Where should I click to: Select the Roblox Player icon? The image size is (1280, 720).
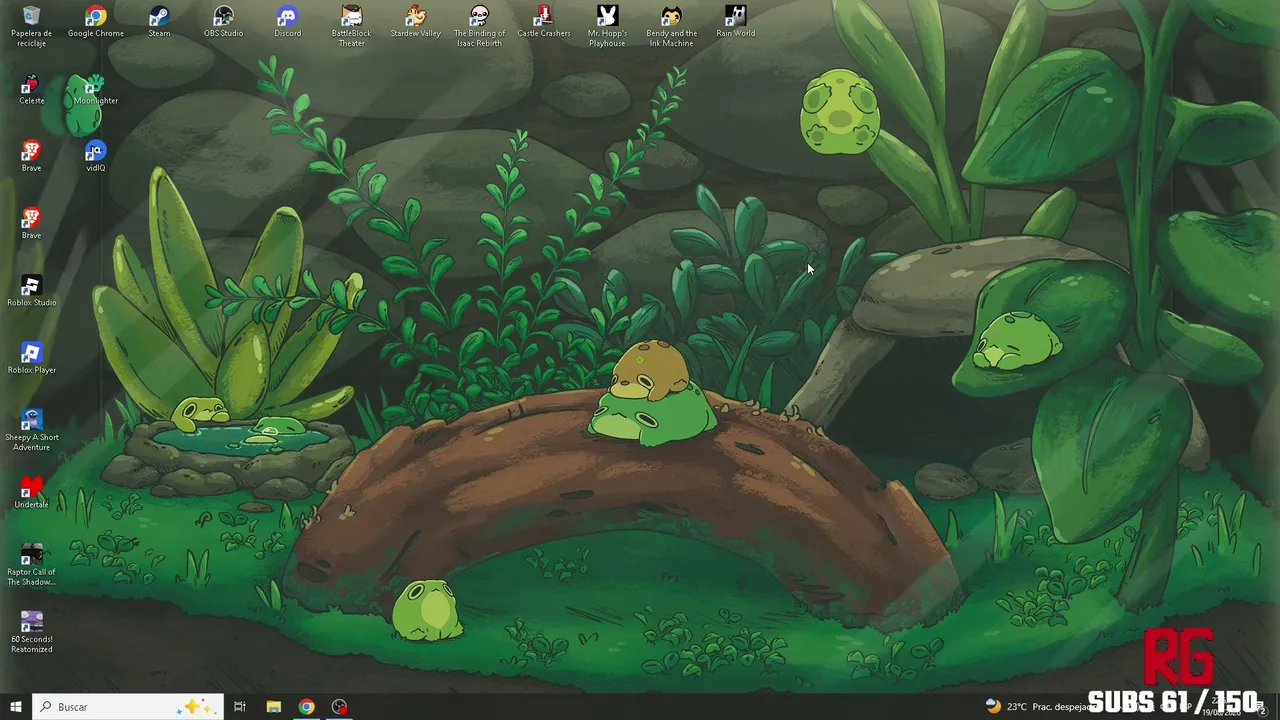tap(31, 358)
